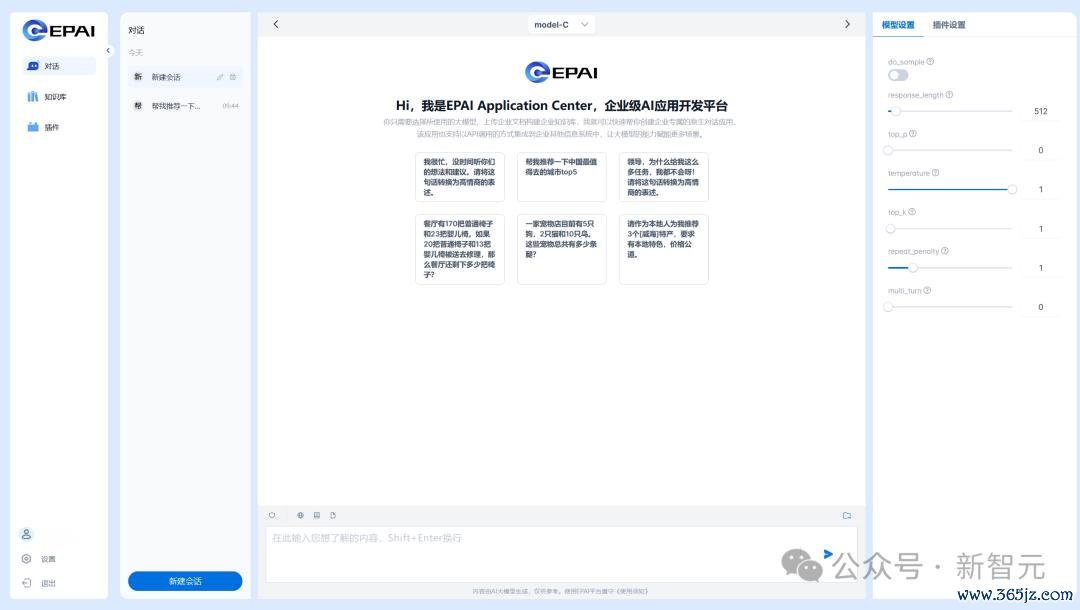Screen dimensions: 1080x610
Task: Select the 新建会话 conversation row
Action: (185, 77)
